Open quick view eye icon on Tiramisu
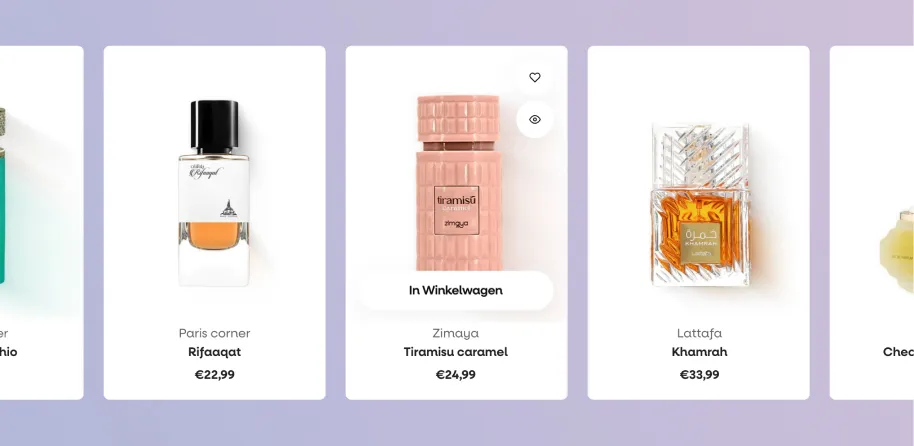 (x=535, y=120)
